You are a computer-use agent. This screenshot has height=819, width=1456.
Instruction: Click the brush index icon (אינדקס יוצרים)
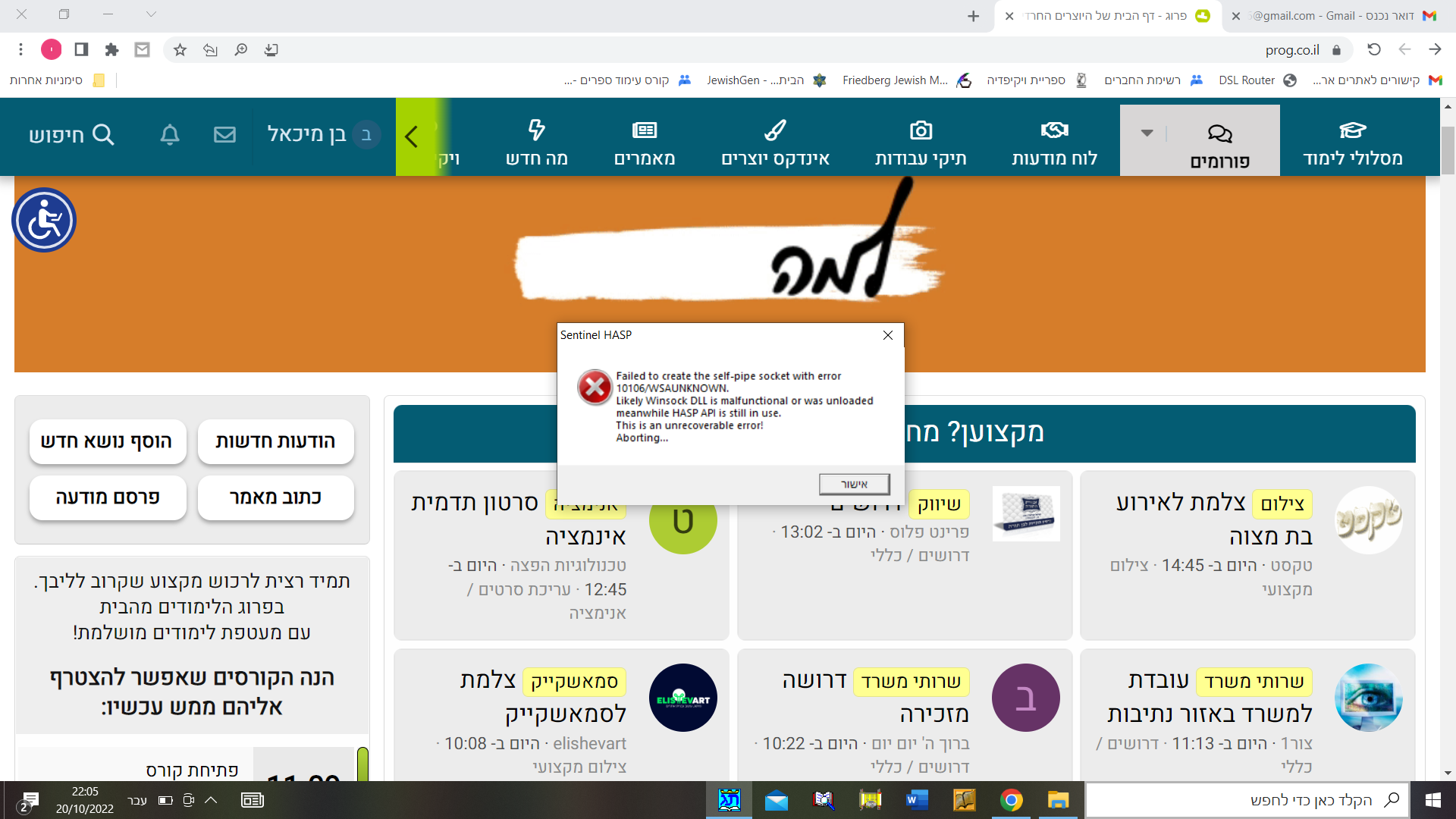(775, 130)
